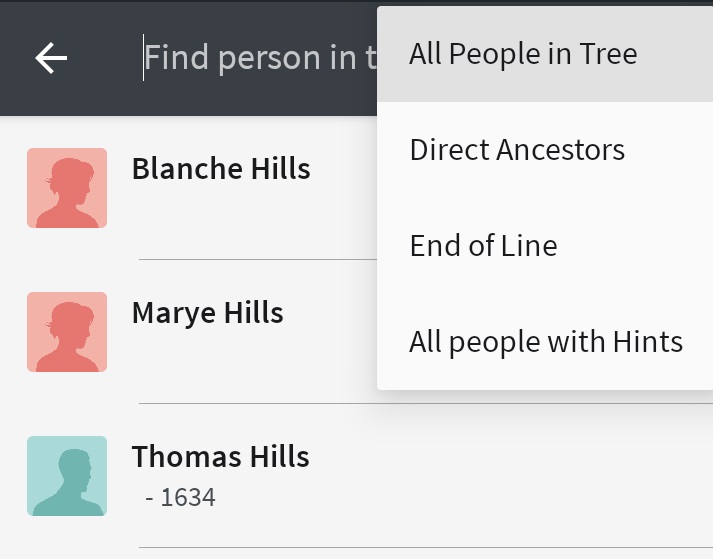Click the back arrow icon
Screen dimensions: 713x559
click(x=51, y=59)
